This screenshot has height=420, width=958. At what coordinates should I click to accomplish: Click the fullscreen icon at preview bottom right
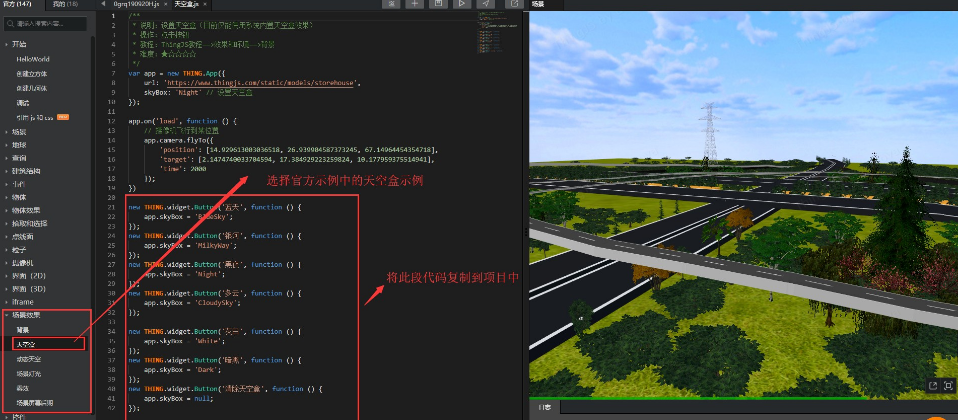[x=948, y=385]
